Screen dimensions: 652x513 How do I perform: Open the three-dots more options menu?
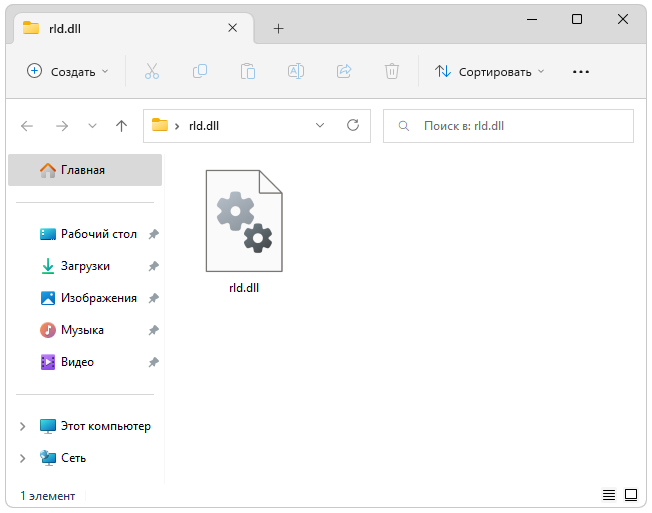580,71
